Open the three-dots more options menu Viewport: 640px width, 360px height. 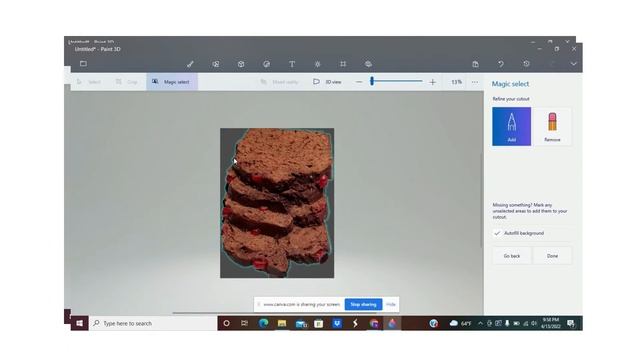[x=475, y=82]
